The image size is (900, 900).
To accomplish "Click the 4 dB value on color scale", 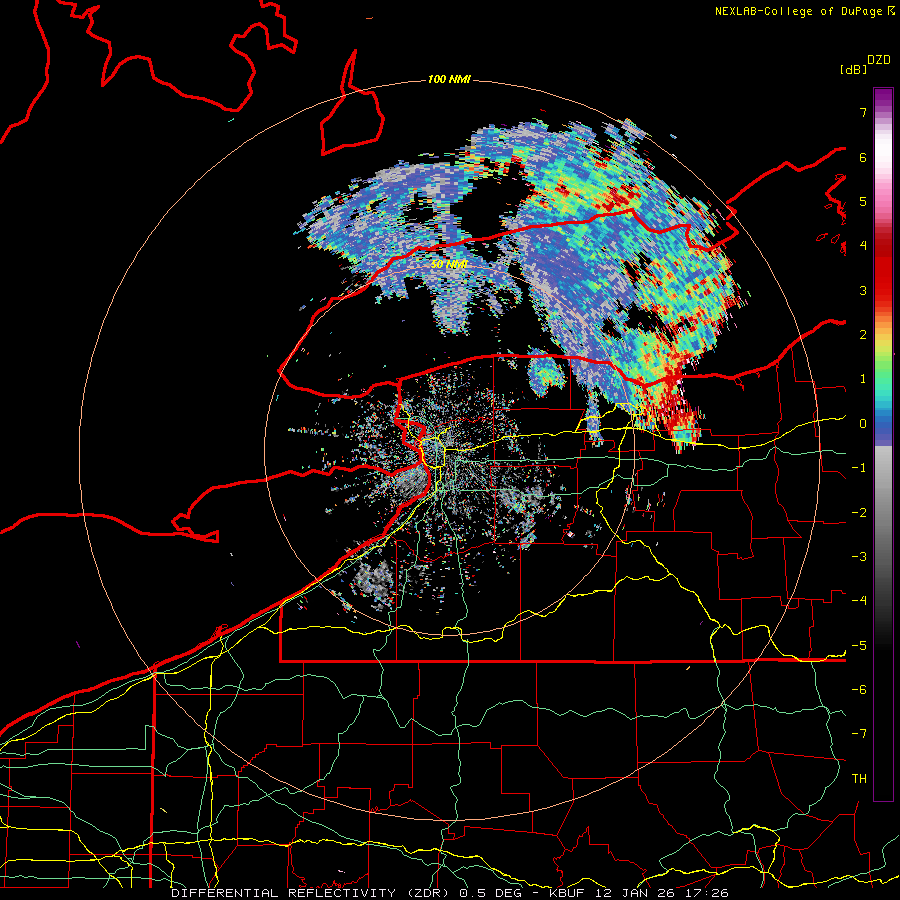I will coord(863,246).
